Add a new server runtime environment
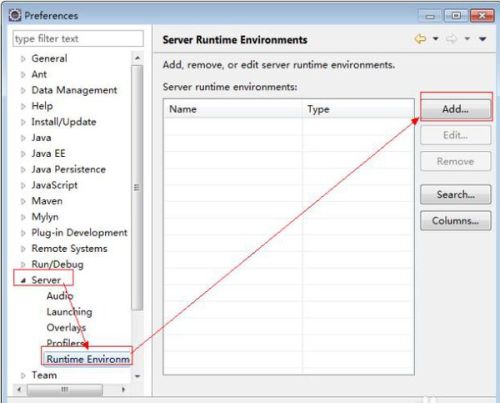 pos(455,109)
